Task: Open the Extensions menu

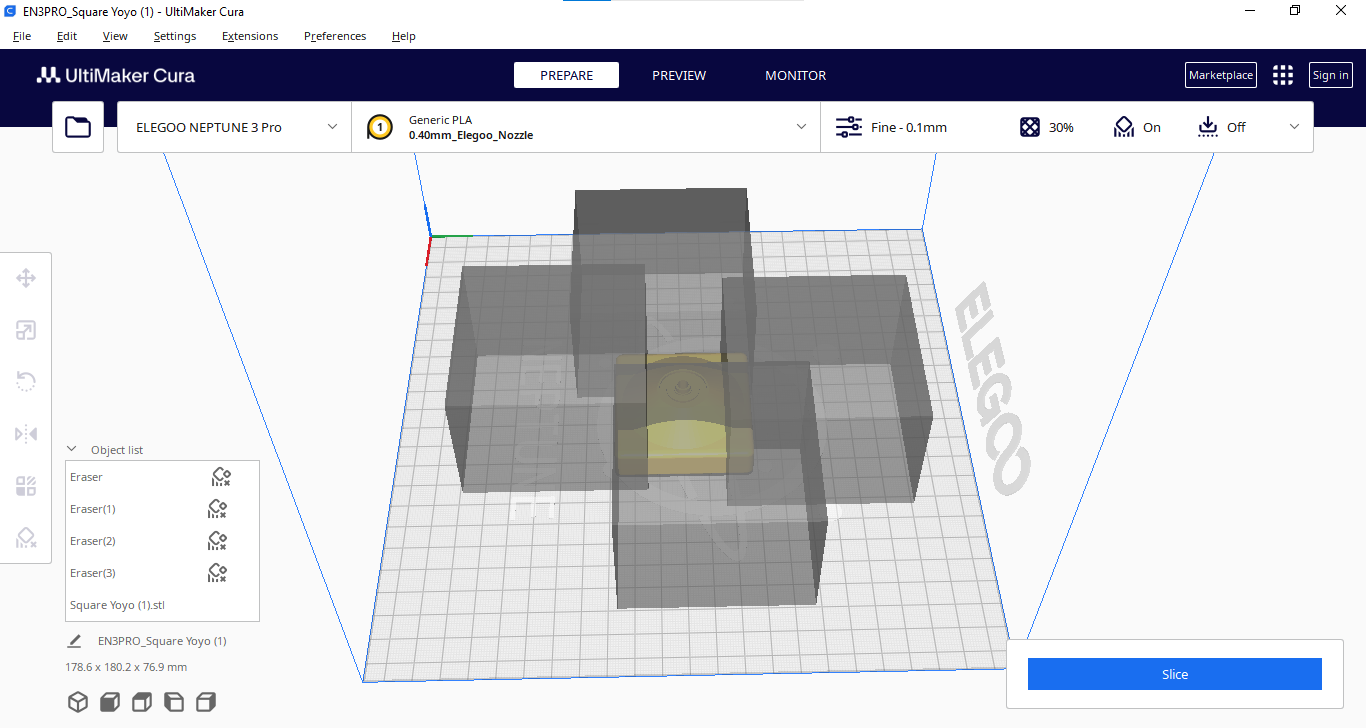Action: [250, 36]
